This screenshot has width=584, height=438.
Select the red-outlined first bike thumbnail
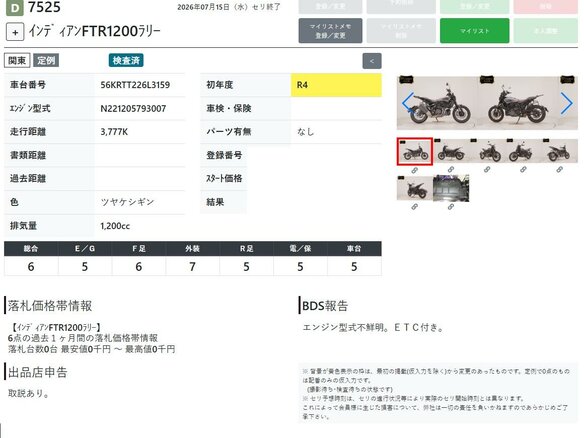point(415,152)
